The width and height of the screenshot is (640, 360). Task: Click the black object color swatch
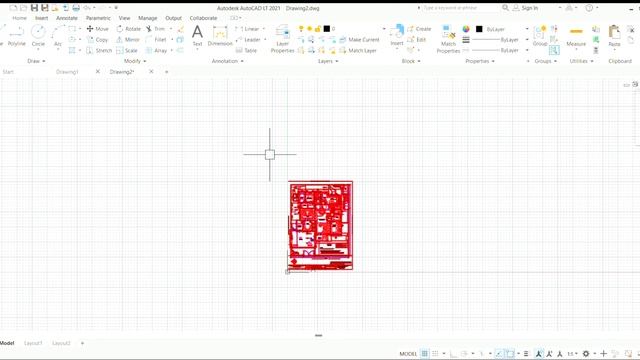pyautogui.click(x=479, y=29)
